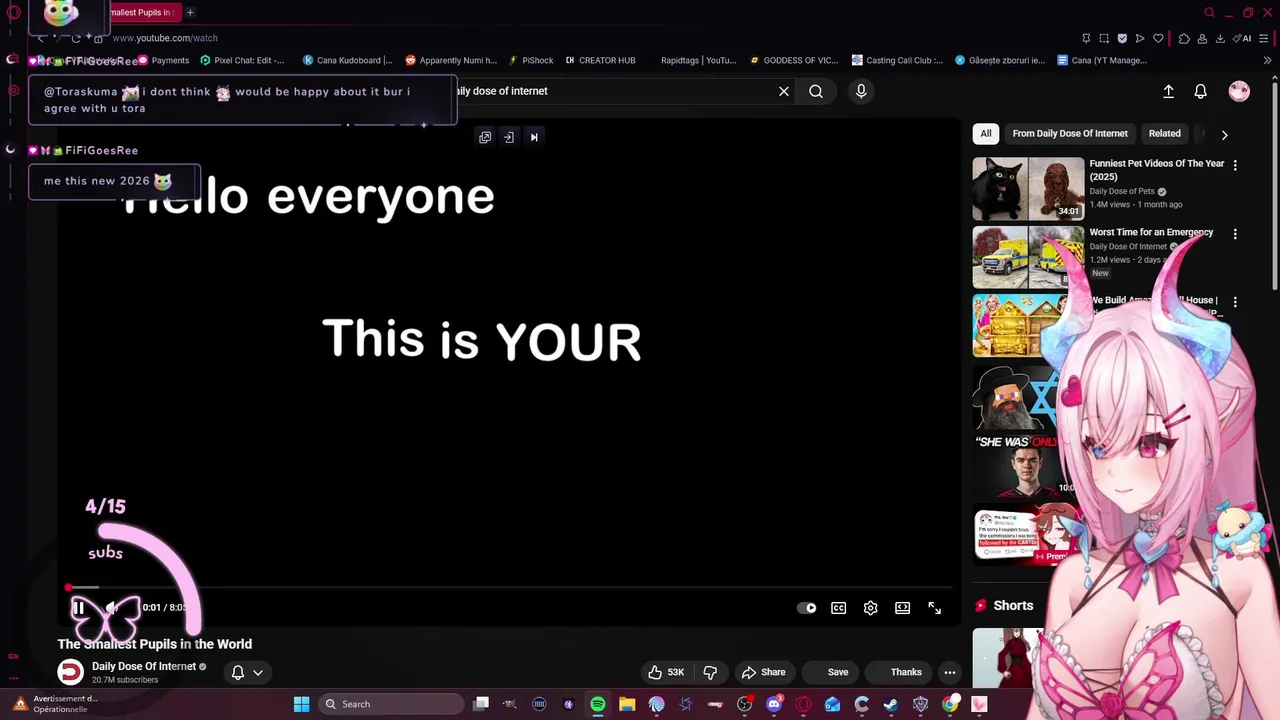Open the Casting Call Club bookmark

tap(897, 60)
